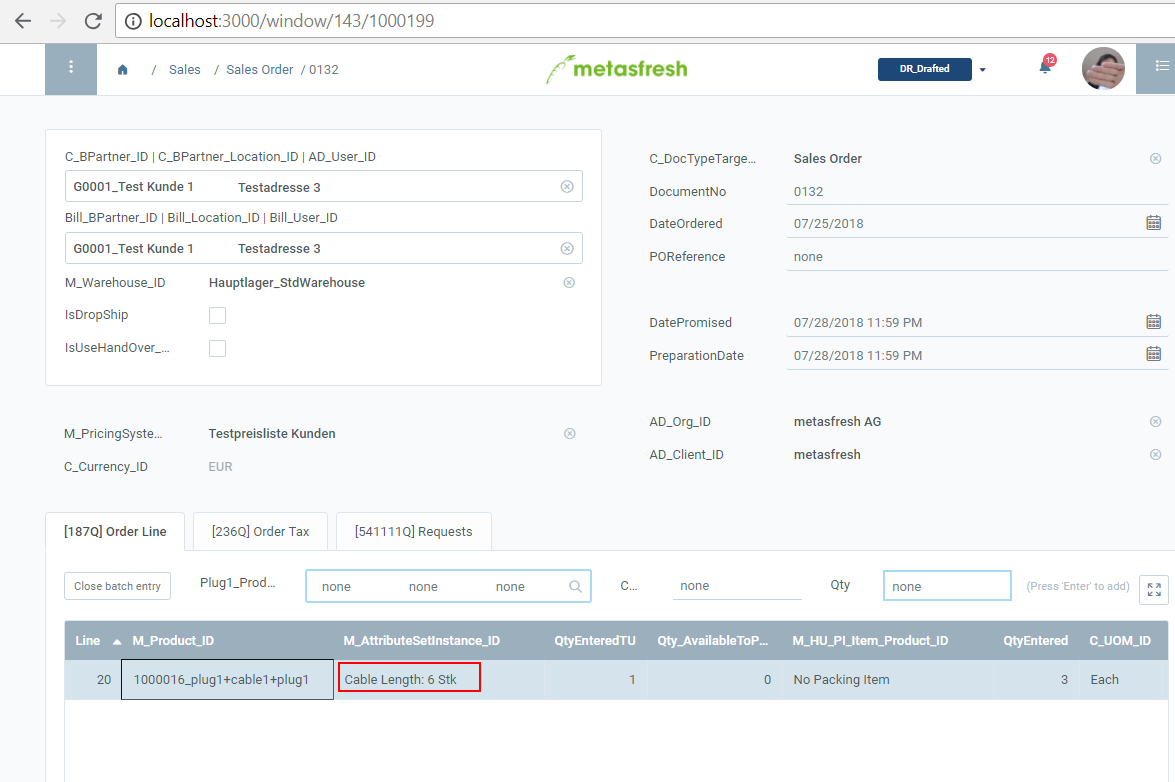Open the notifications bell
The width and height of the screenshot is (1175, 782).
pyautogui.click(x=1045, y=67)
